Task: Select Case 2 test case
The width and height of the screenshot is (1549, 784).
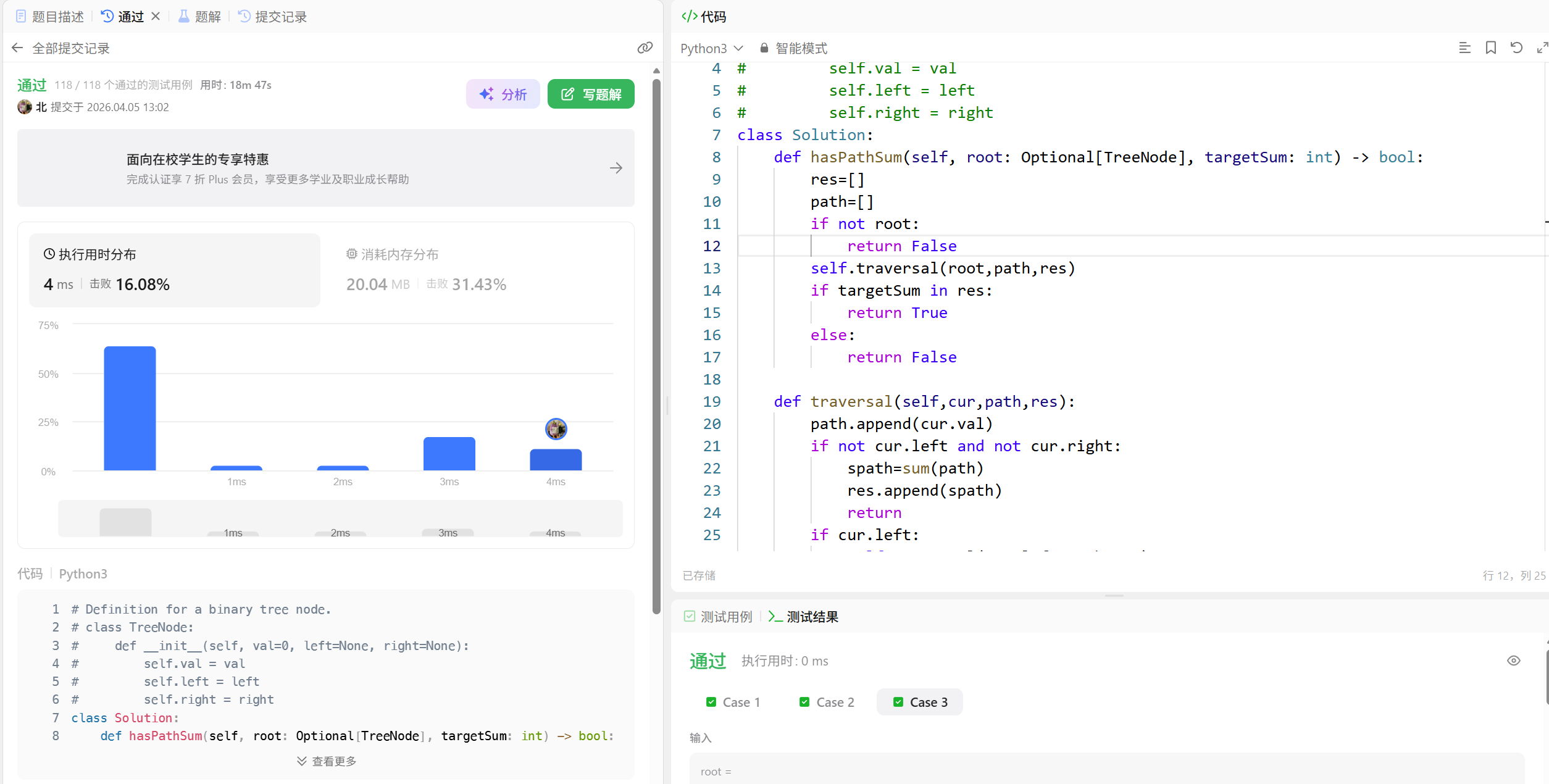Action: pos(827,703)
